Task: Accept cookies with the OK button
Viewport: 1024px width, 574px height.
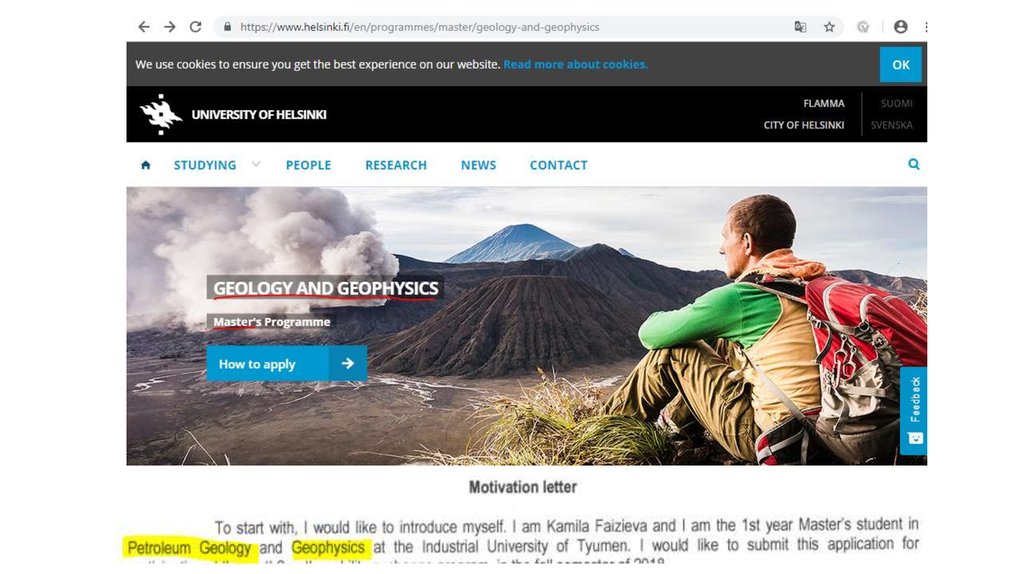Action: [x=901, y=65]
